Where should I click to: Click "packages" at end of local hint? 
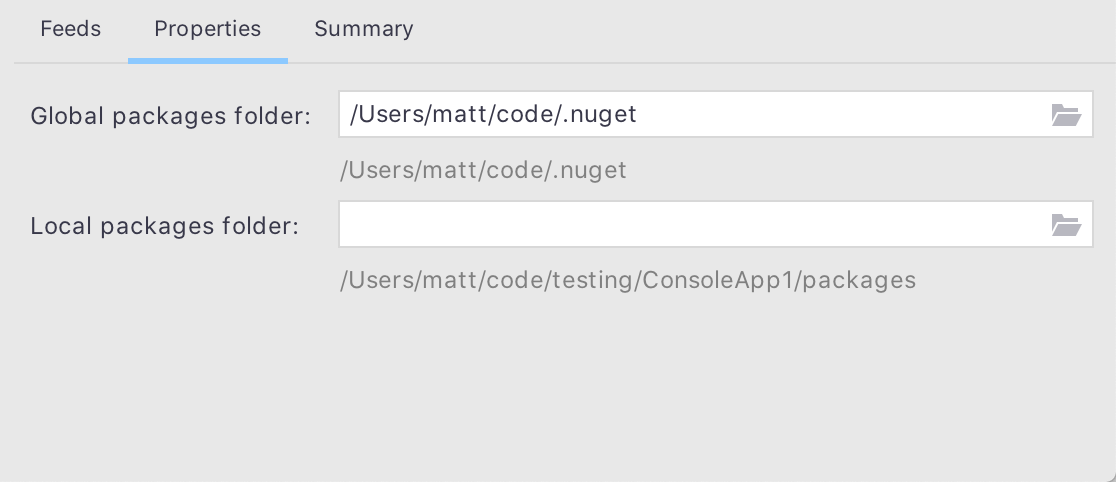859,281
